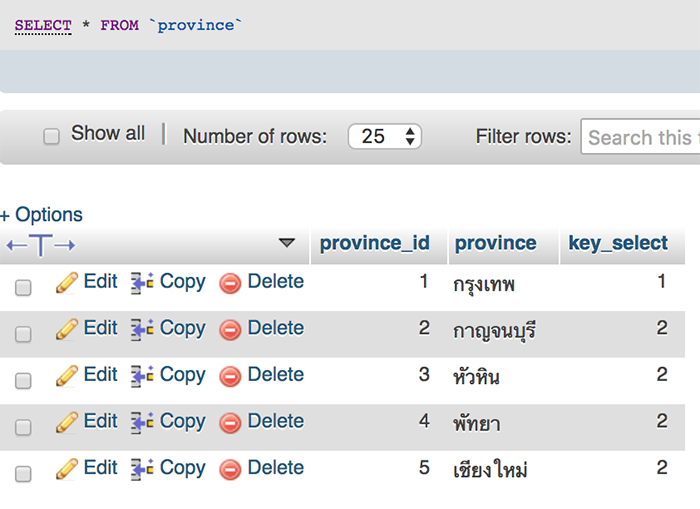The height and width of the screenshot is (509, 700).
Task: Click the province cell เชียงใหม่
Action: point(490,469)
